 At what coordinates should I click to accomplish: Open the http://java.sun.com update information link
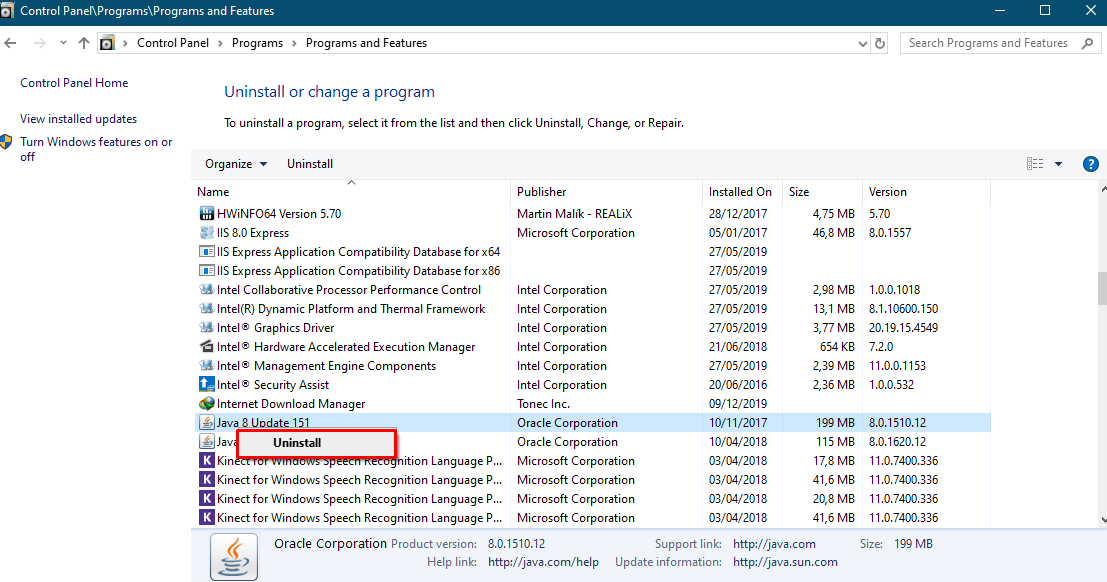click(x=785, y=562)
